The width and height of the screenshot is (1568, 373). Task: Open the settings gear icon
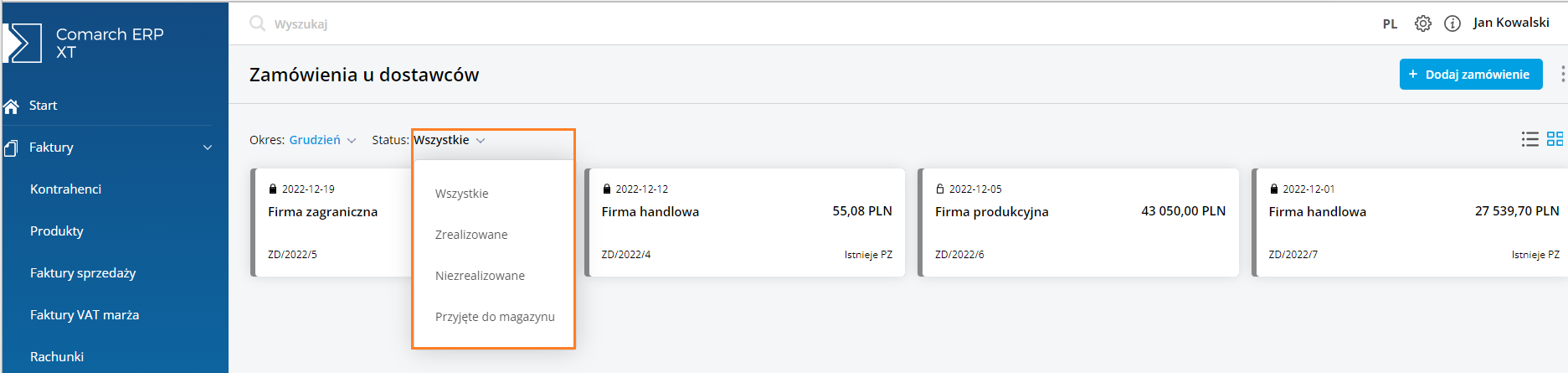point(1422,23)
